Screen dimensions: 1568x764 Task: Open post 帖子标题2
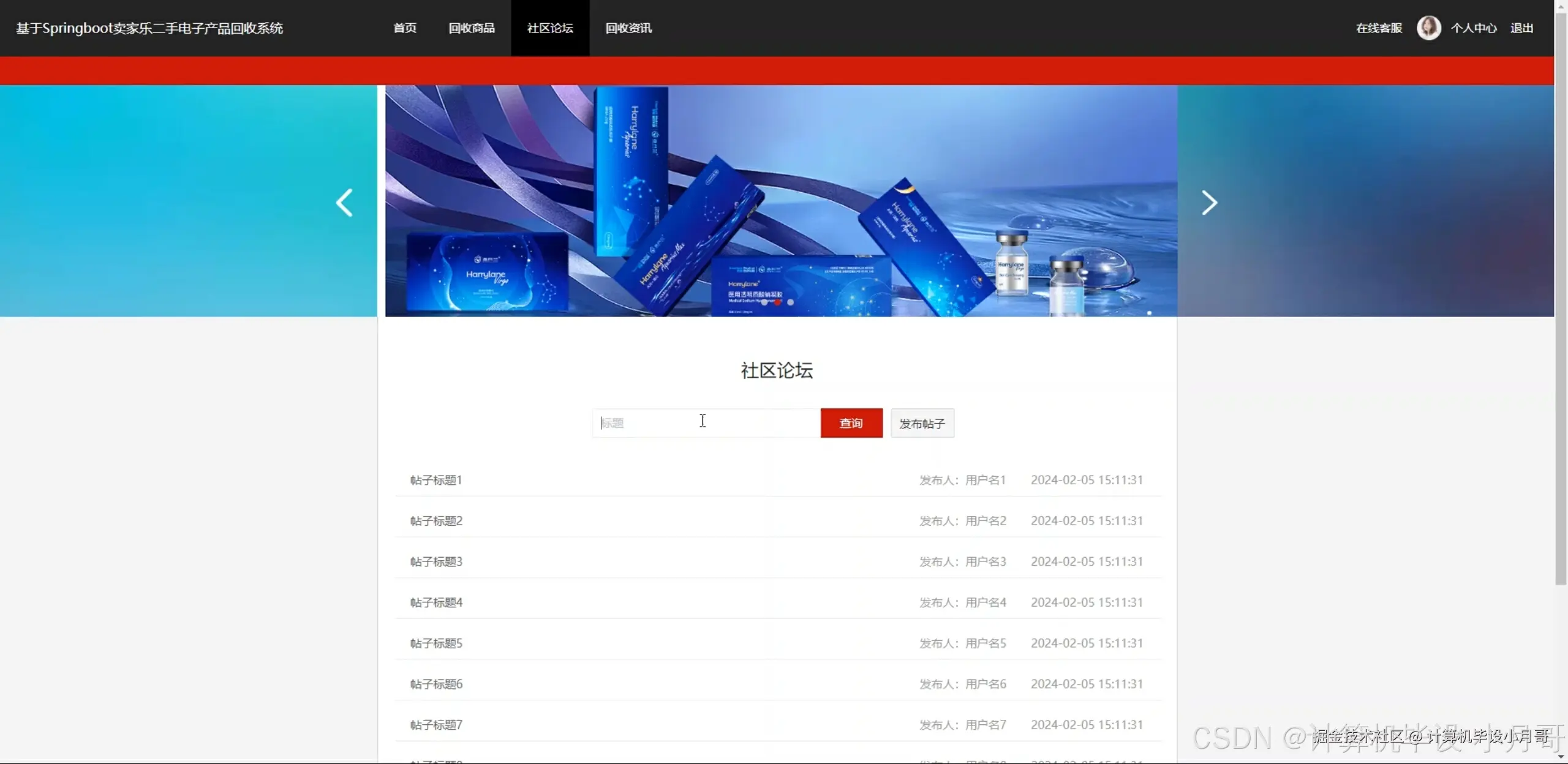436,521
